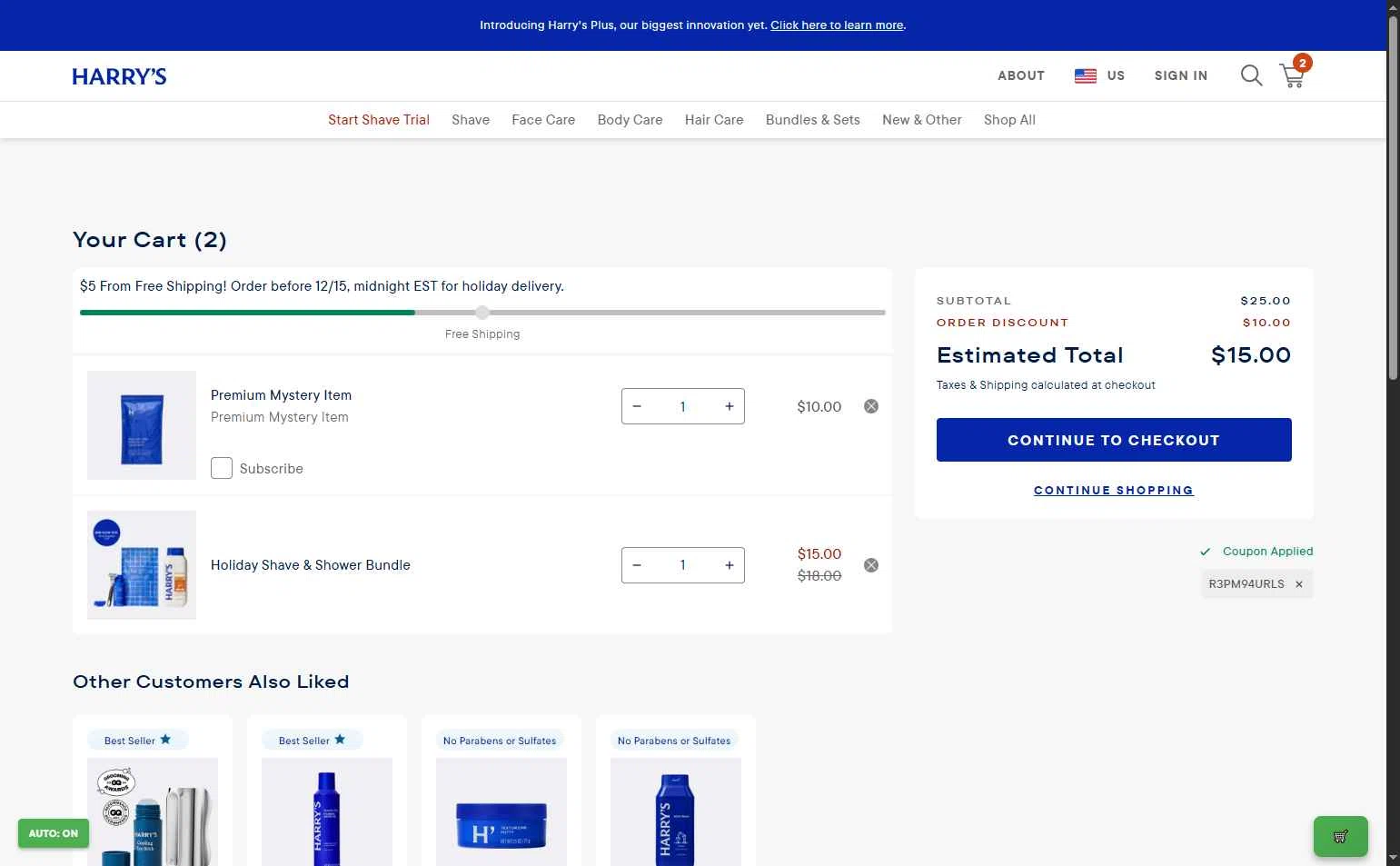Click the Premium Mystery Item thumbnail
Image resolution: width=1400 pixels, height=866 pixels.
pyautogui.click(x=142, y=425)
